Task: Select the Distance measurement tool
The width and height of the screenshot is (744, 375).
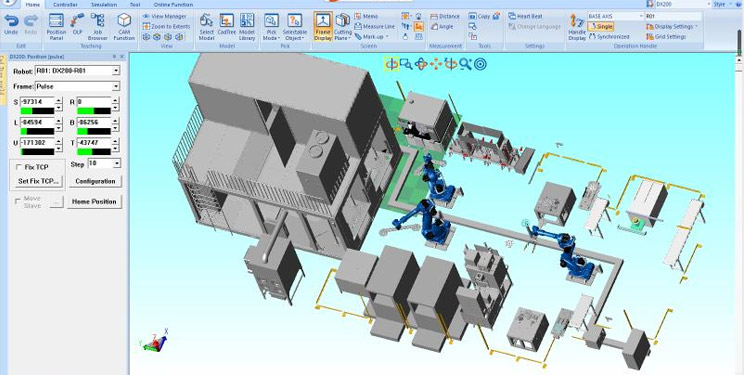Action: point(445,16)
